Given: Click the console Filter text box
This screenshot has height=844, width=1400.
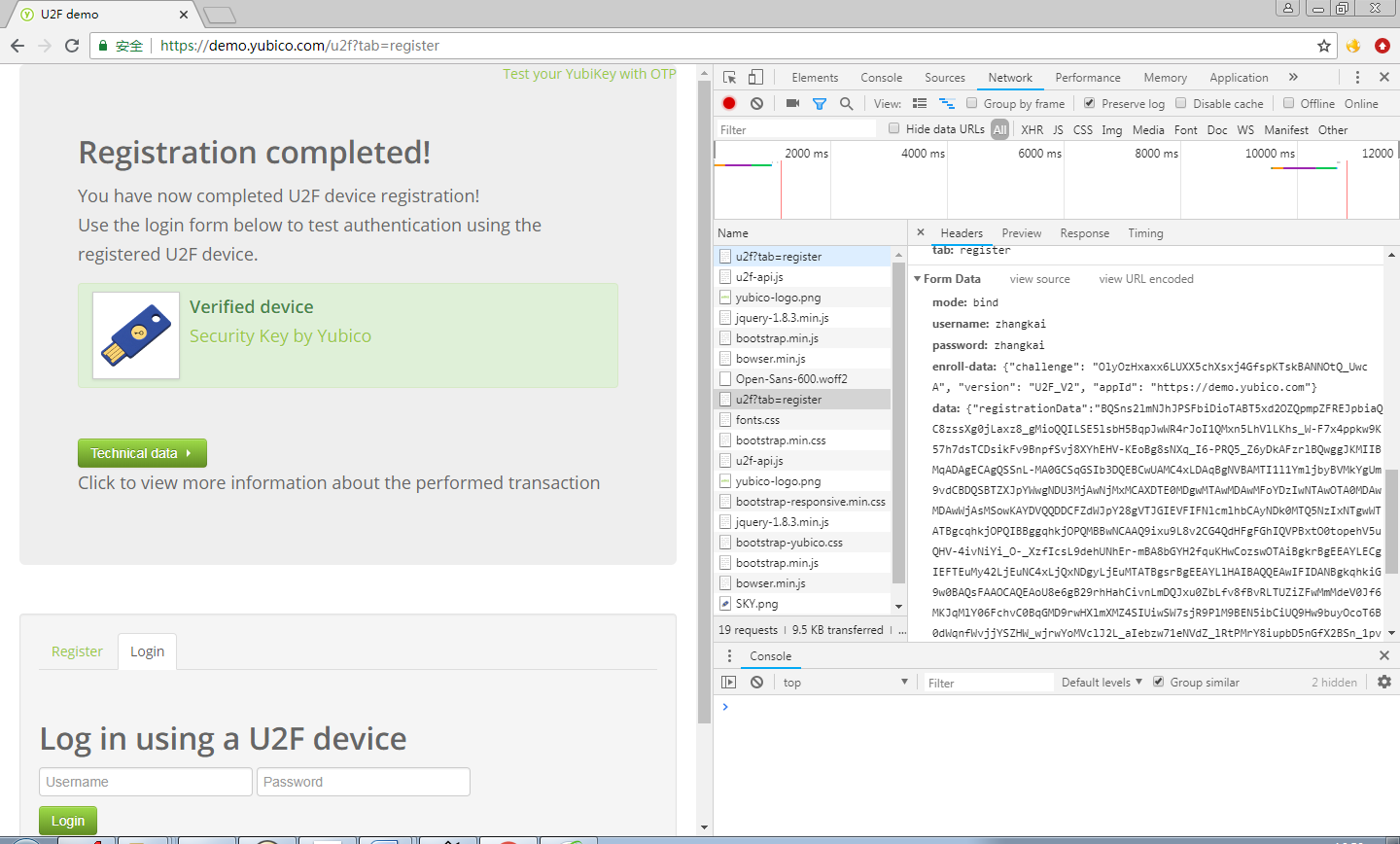Looking at the screenshot, I should pyautogui.click(x=989, y=683).
